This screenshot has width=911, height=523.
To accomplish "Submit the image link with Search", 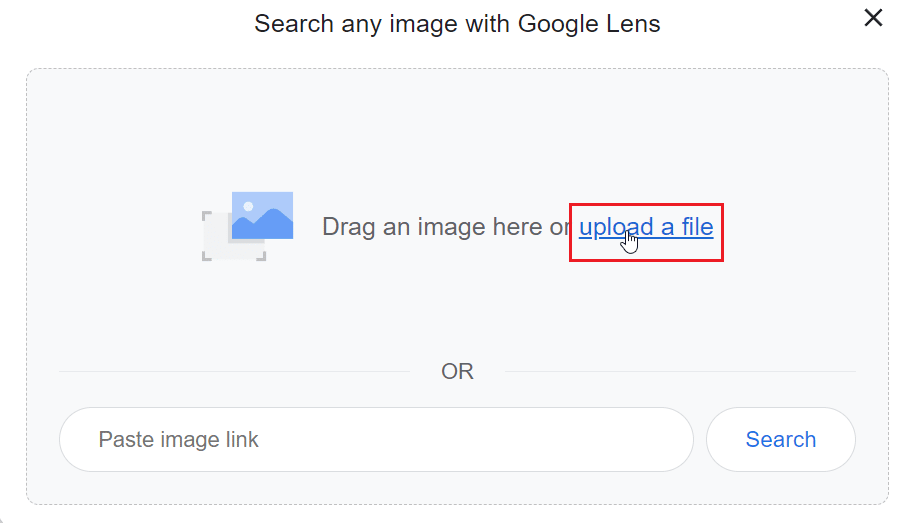I will [x=780, y=440].
